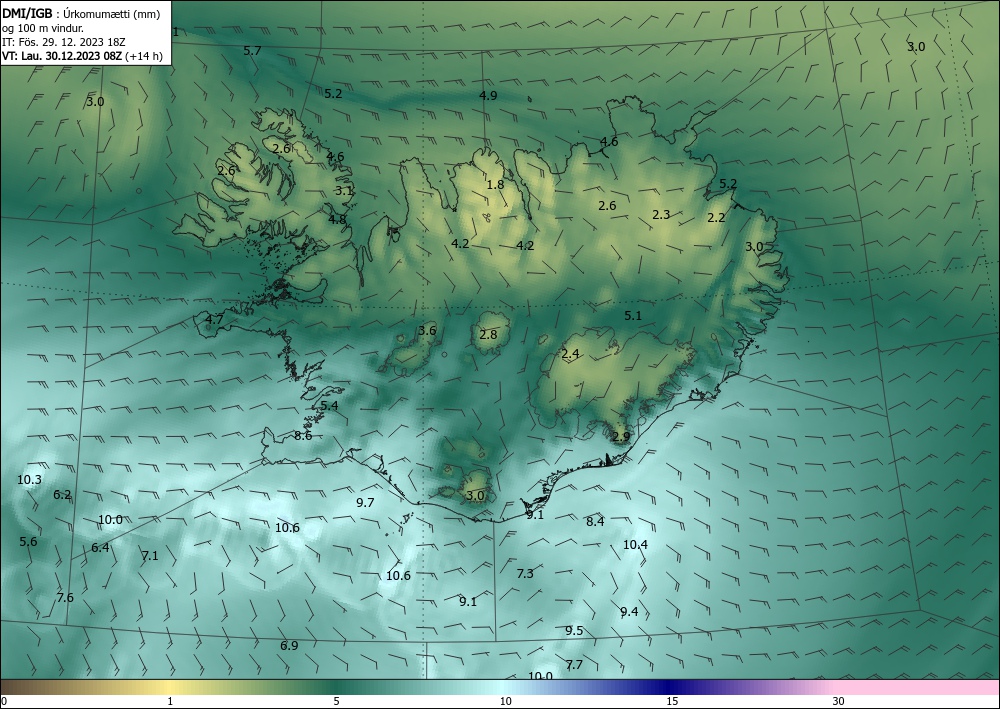Viewport: 1000px width, 709px height.
Task: Click the 1.8 value in north Iceland
Action: 496,185
